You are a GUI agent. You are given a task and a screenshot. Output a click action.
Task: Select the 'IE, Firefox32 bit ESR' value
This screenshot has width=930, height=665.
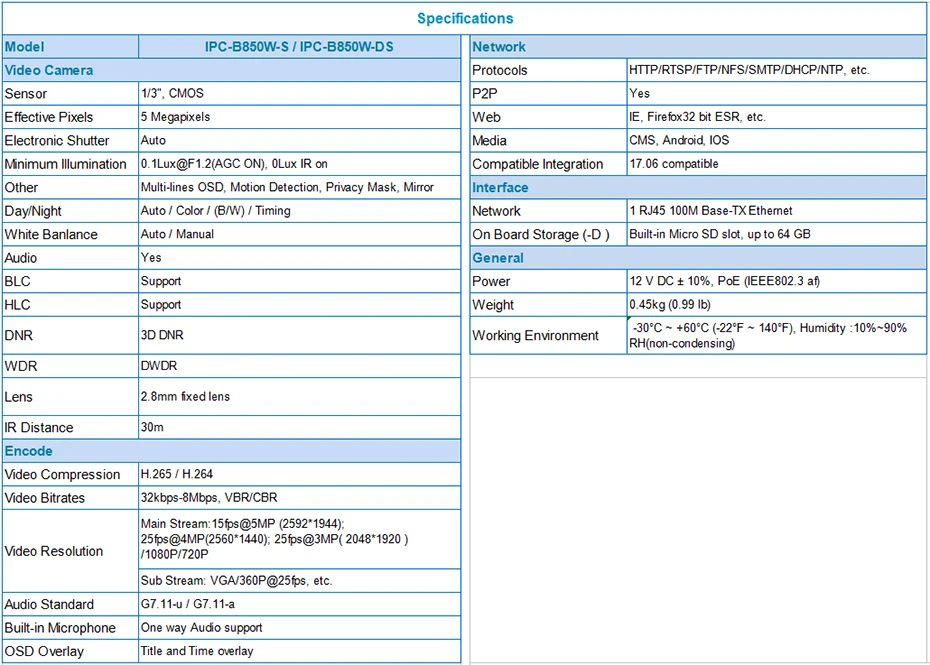point(697,117)
